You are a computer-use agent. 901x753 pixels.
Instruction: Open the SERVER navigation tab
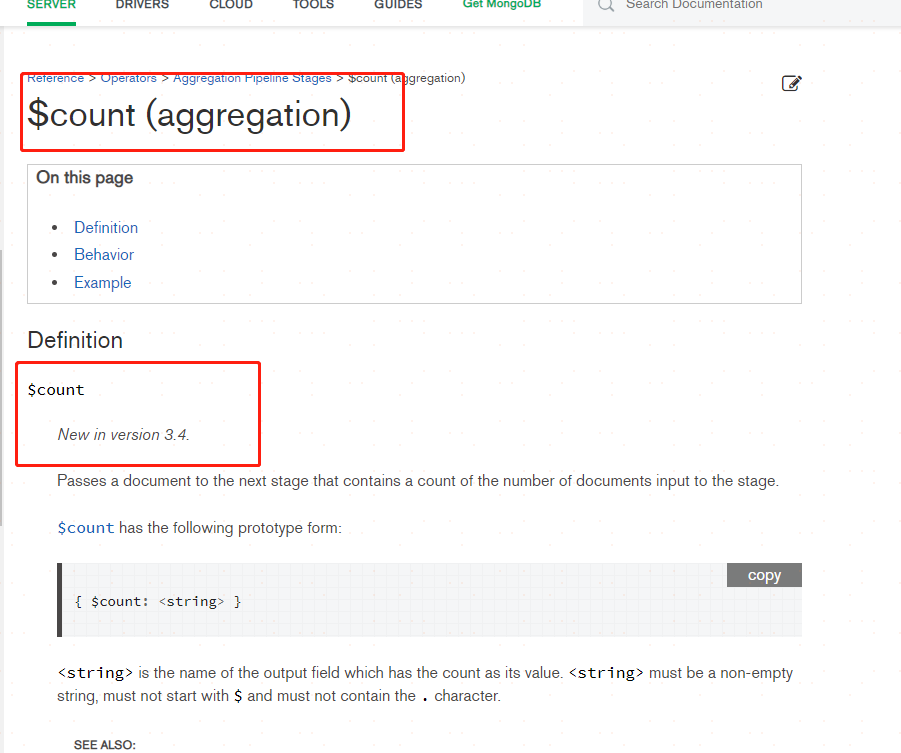click(51, 4)
